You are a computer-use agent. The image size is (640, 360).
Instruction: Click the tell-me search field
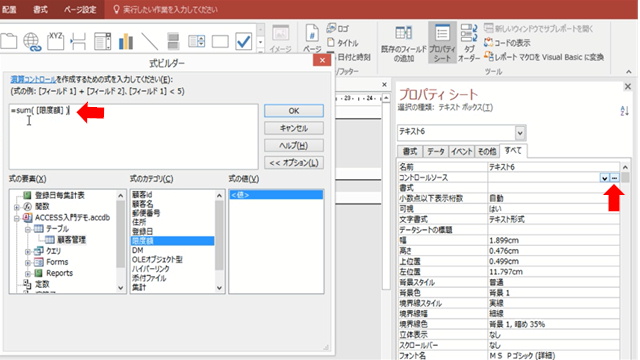click(x=171, y=9)
